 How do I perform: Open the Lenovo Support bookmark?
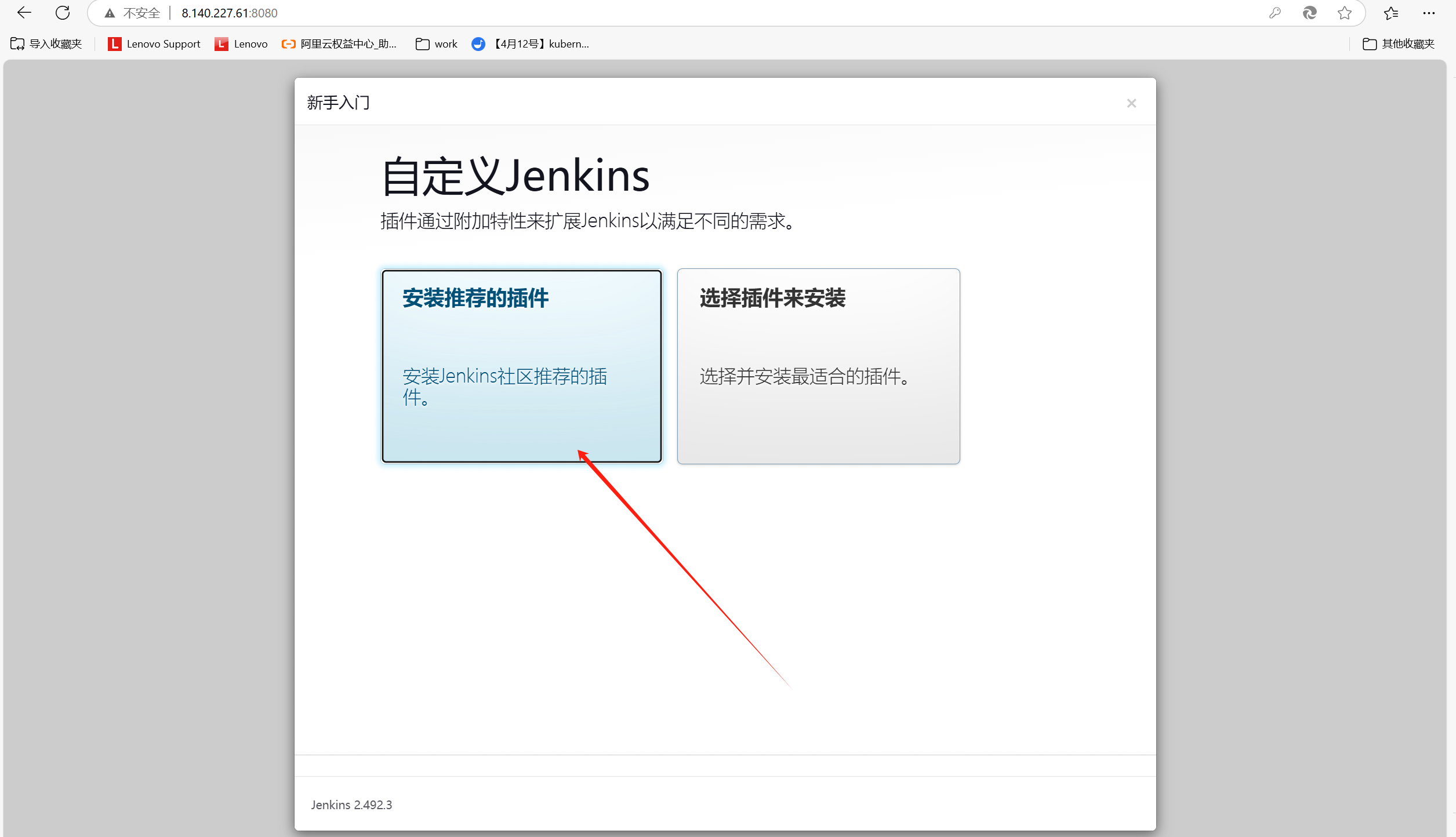154,44
